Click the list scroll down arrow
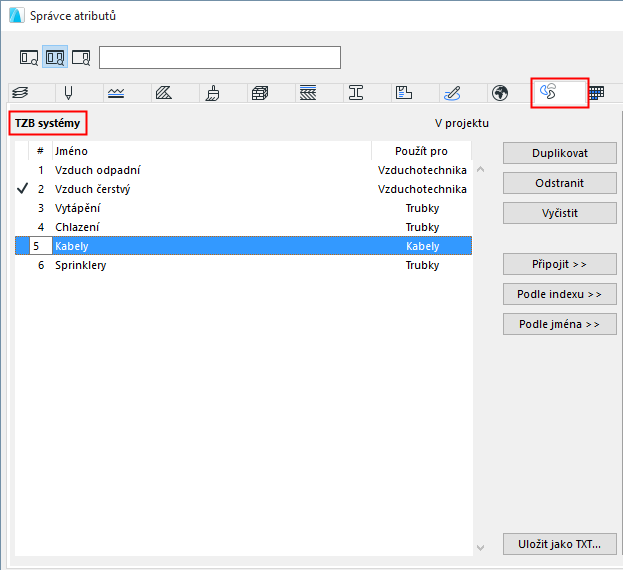623x570 pixels. (480, 548)
